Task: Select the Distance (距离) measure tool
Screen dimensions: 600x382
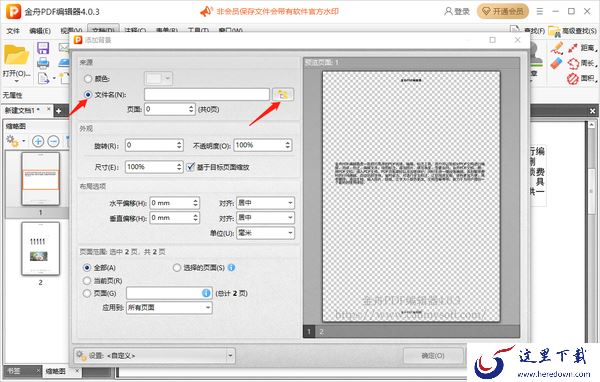Action: [x=582, y=48]
